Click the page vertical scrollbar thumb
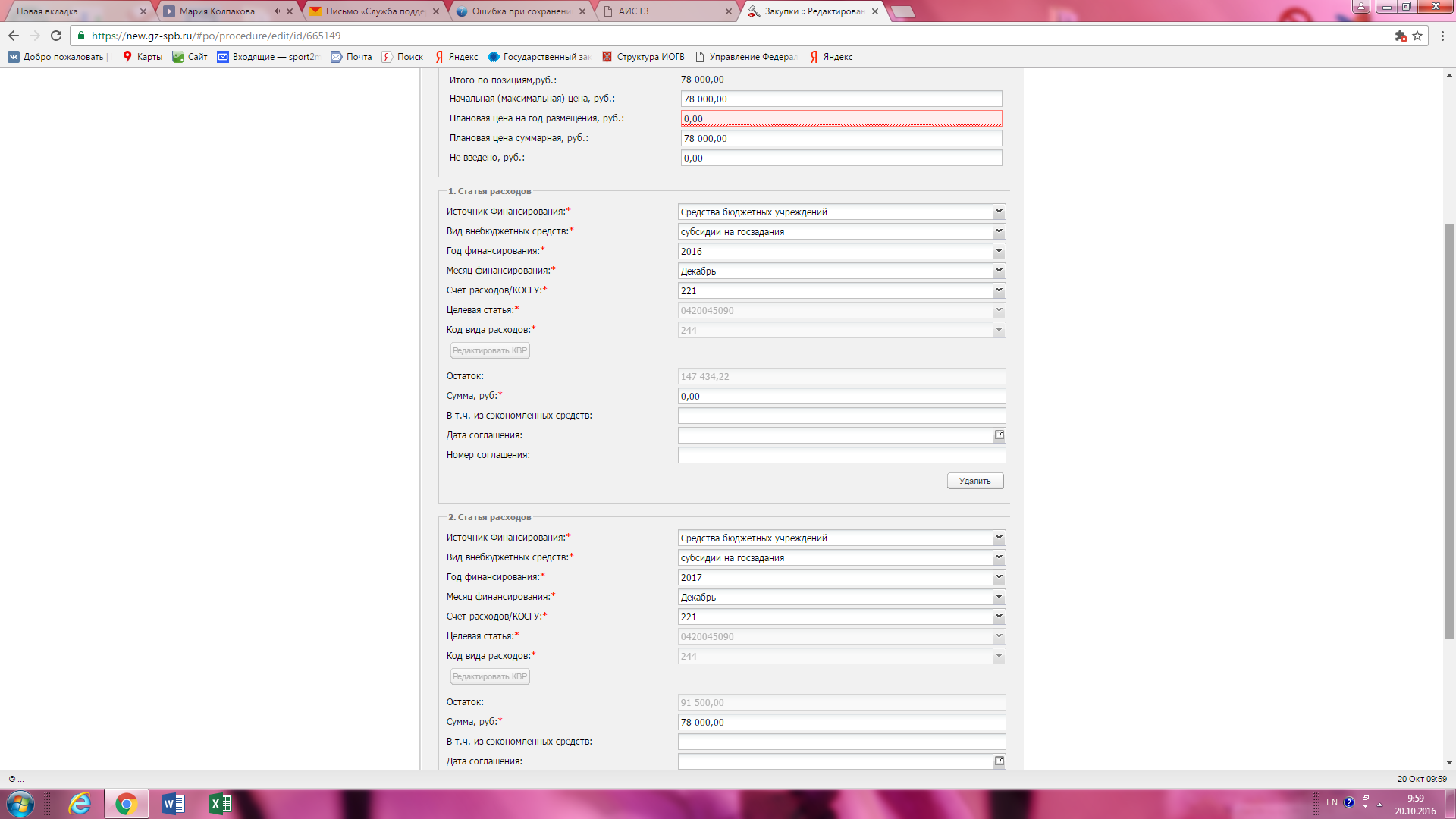The height and width of the screenshot is (819, 1456). tap(1449, 431)
